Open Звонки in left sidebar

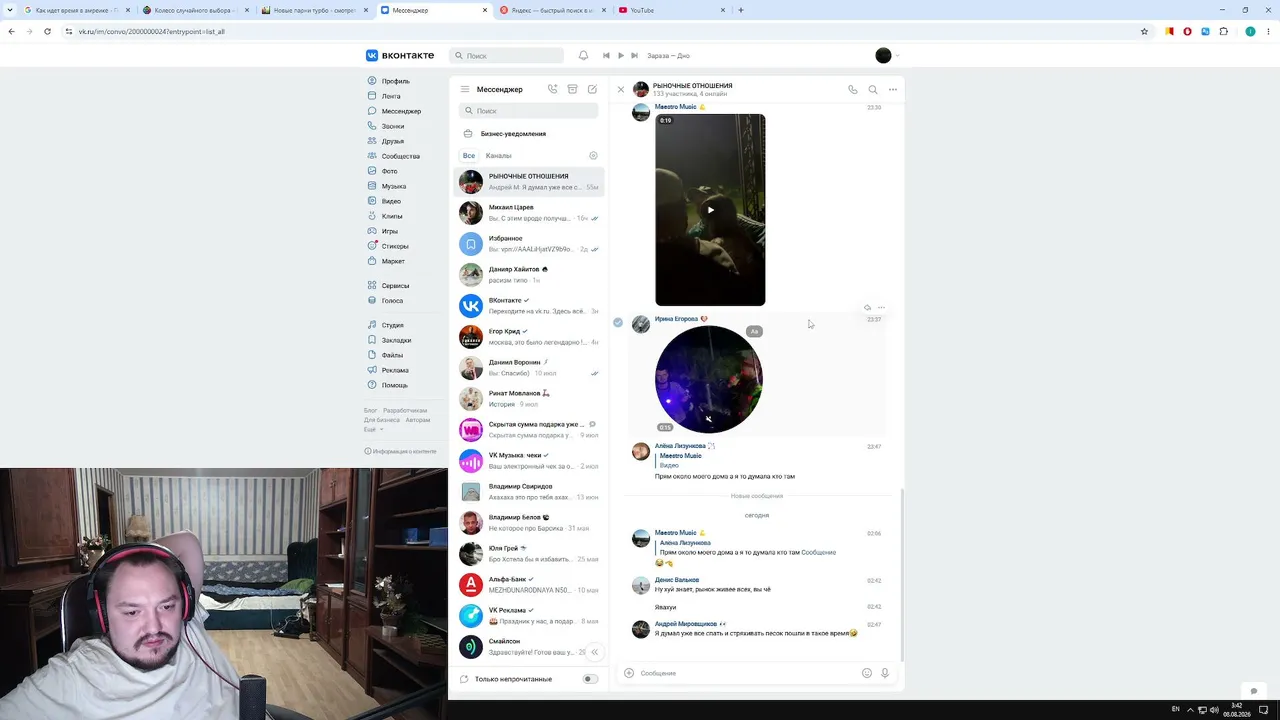click(x=393, y=126)
